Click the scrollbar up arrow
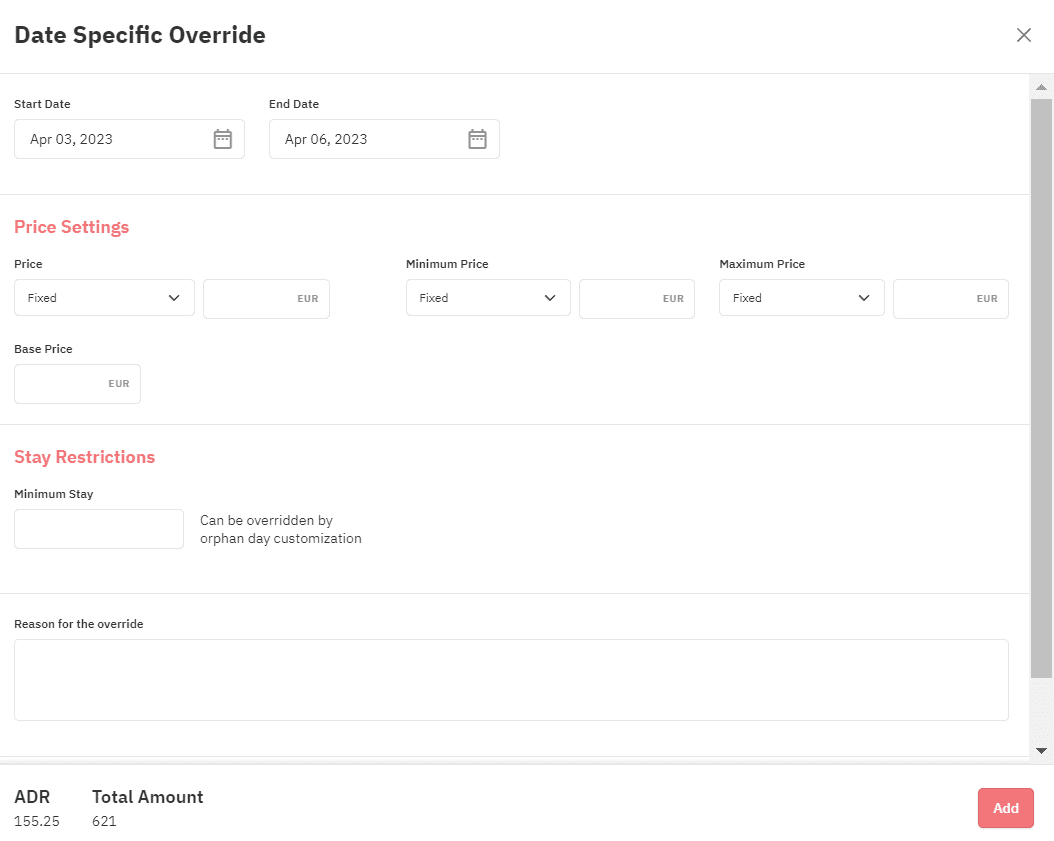Viewport: 1054px width, 841px height. [1041, 87]
